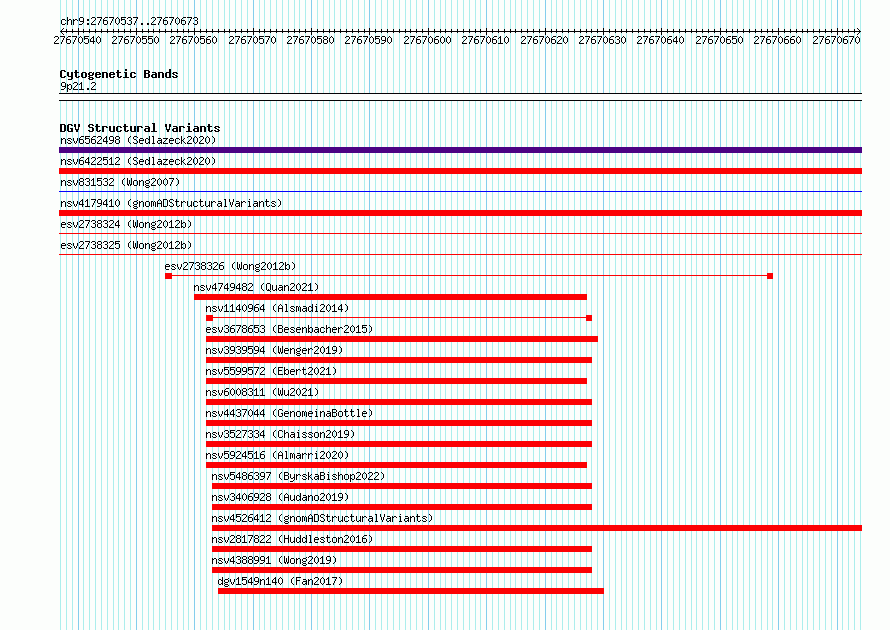The width and height of the screenshot is (890, 630).
Task: Open nsv5599572 (Ebert2021) label
Action: click(x=271, y=371)
